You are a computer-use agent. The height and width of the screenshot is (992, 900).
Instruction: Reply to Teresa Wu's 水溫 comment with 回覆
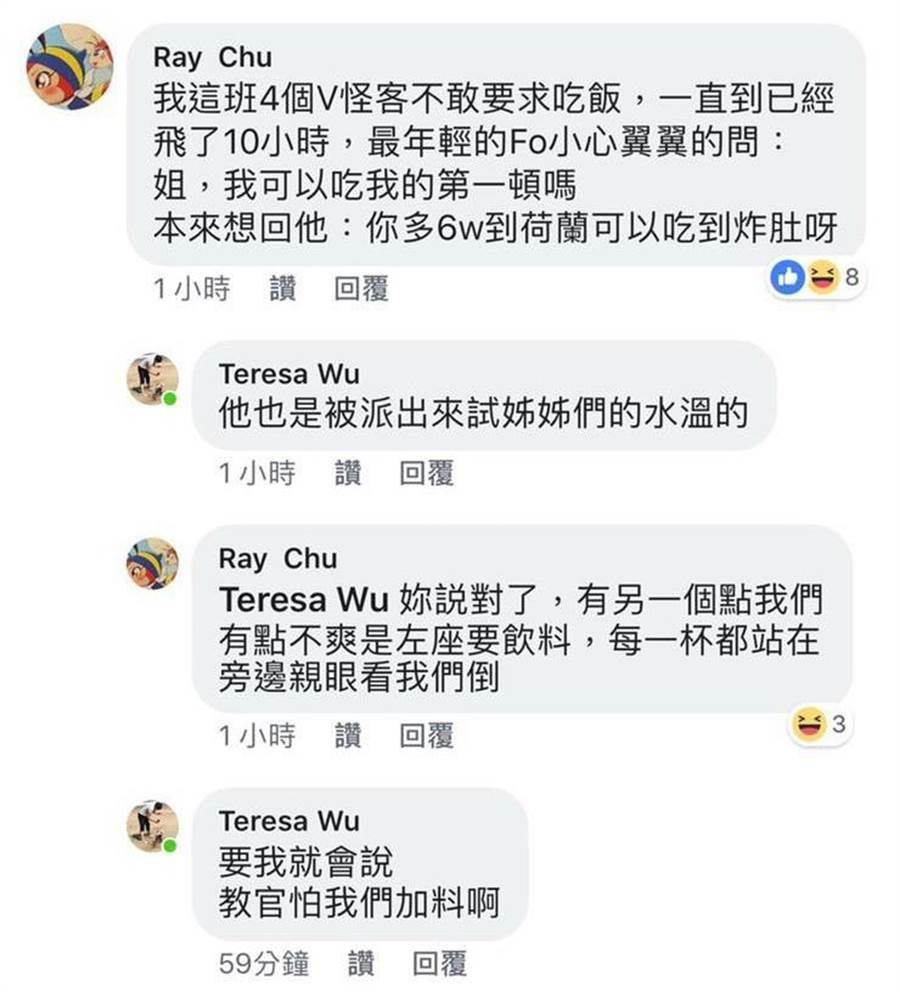tap(426, 473)
